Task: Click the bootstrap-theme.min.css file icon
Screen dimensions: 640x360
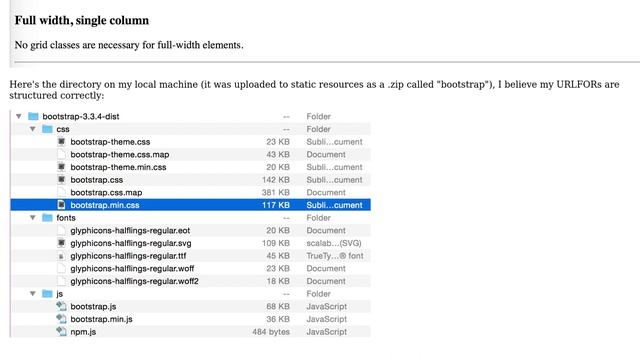Action: [x=61, y=167]
